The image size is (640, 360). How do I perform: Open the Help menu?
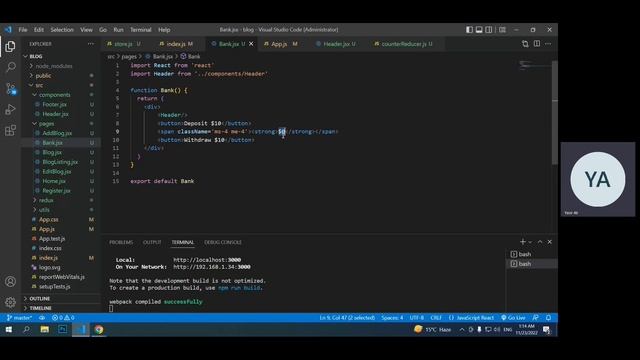click(x=164, y=30)
